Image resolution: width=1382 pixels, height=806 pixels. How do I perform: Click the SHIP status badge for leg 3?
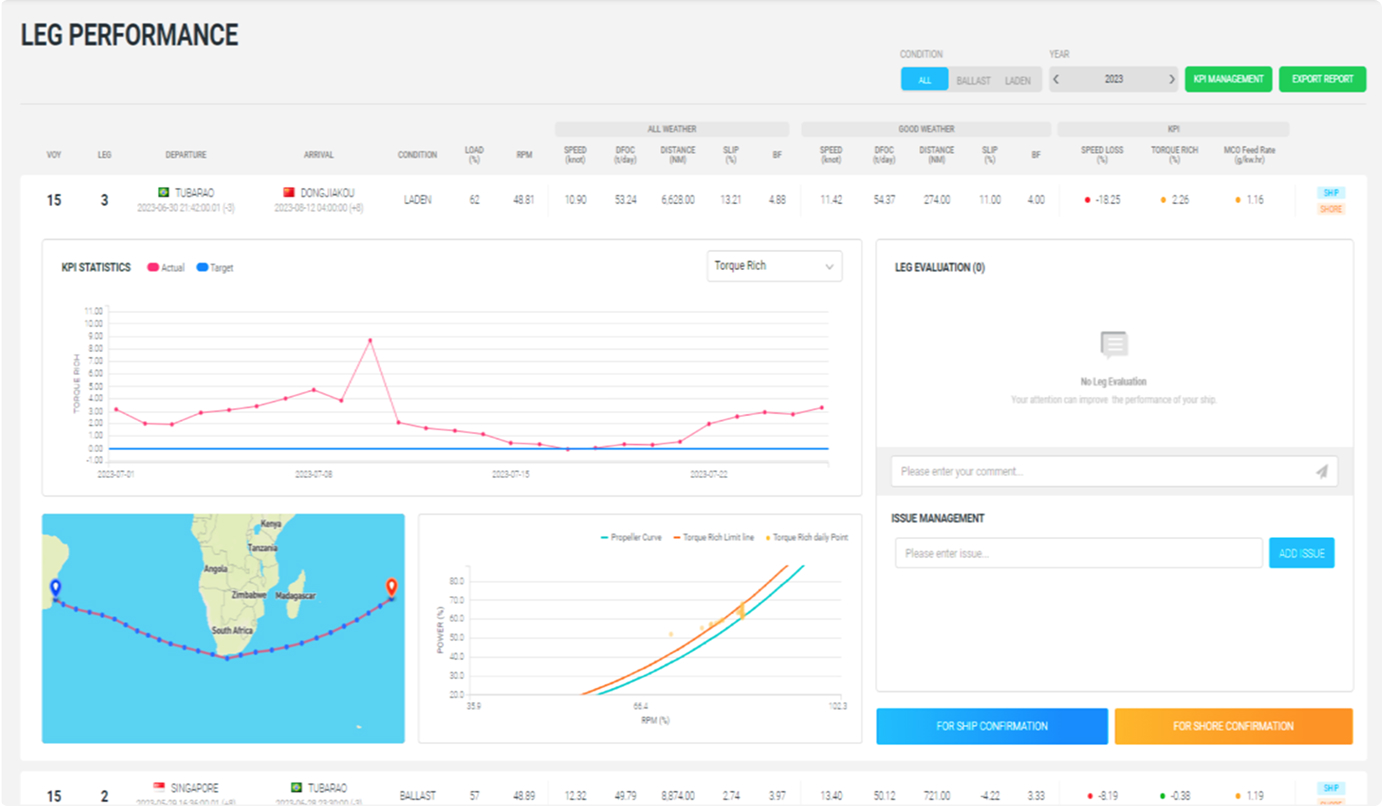(x=1331, y=192)
